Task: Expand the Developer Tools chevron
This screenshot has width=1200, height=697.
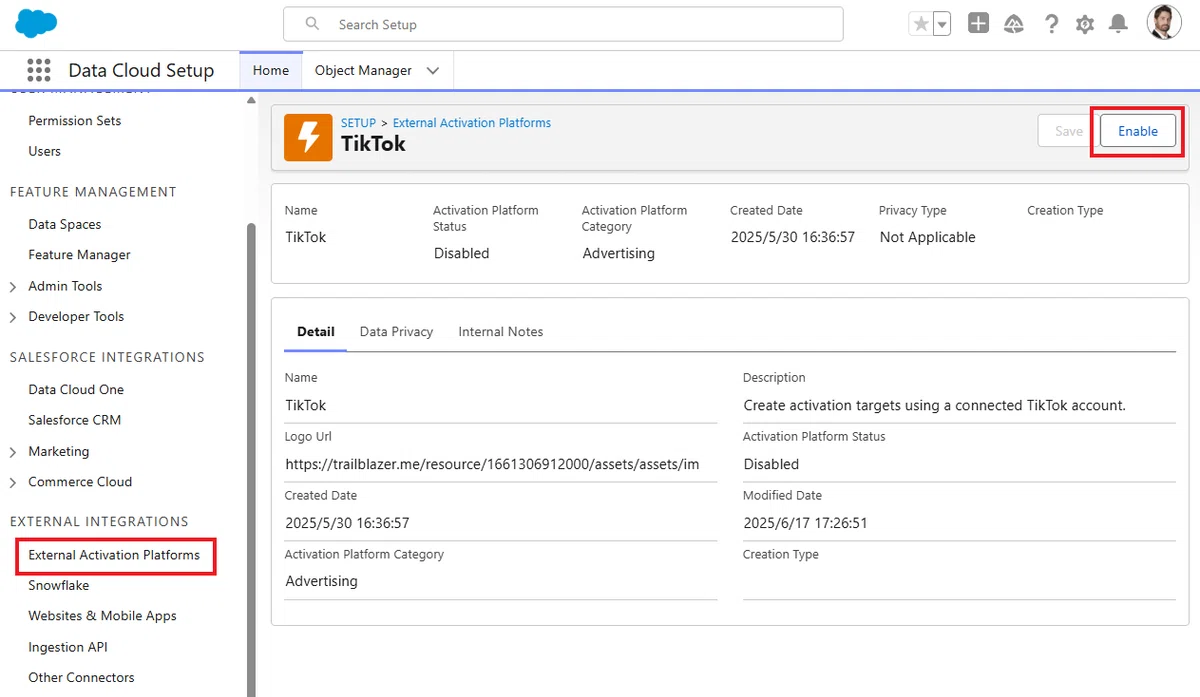Action: click(13, 317)
